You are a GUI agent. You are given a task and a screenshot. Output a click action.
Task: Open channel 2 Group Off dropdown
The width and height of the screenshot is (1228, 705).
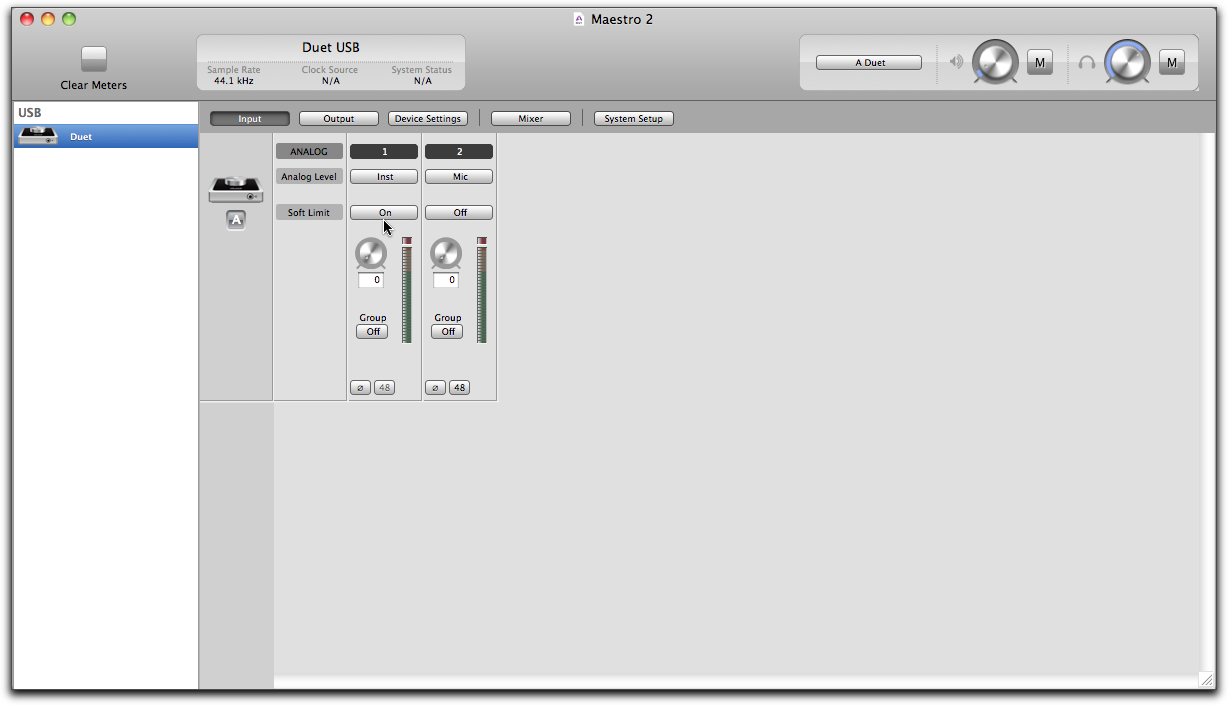[447, 332]
